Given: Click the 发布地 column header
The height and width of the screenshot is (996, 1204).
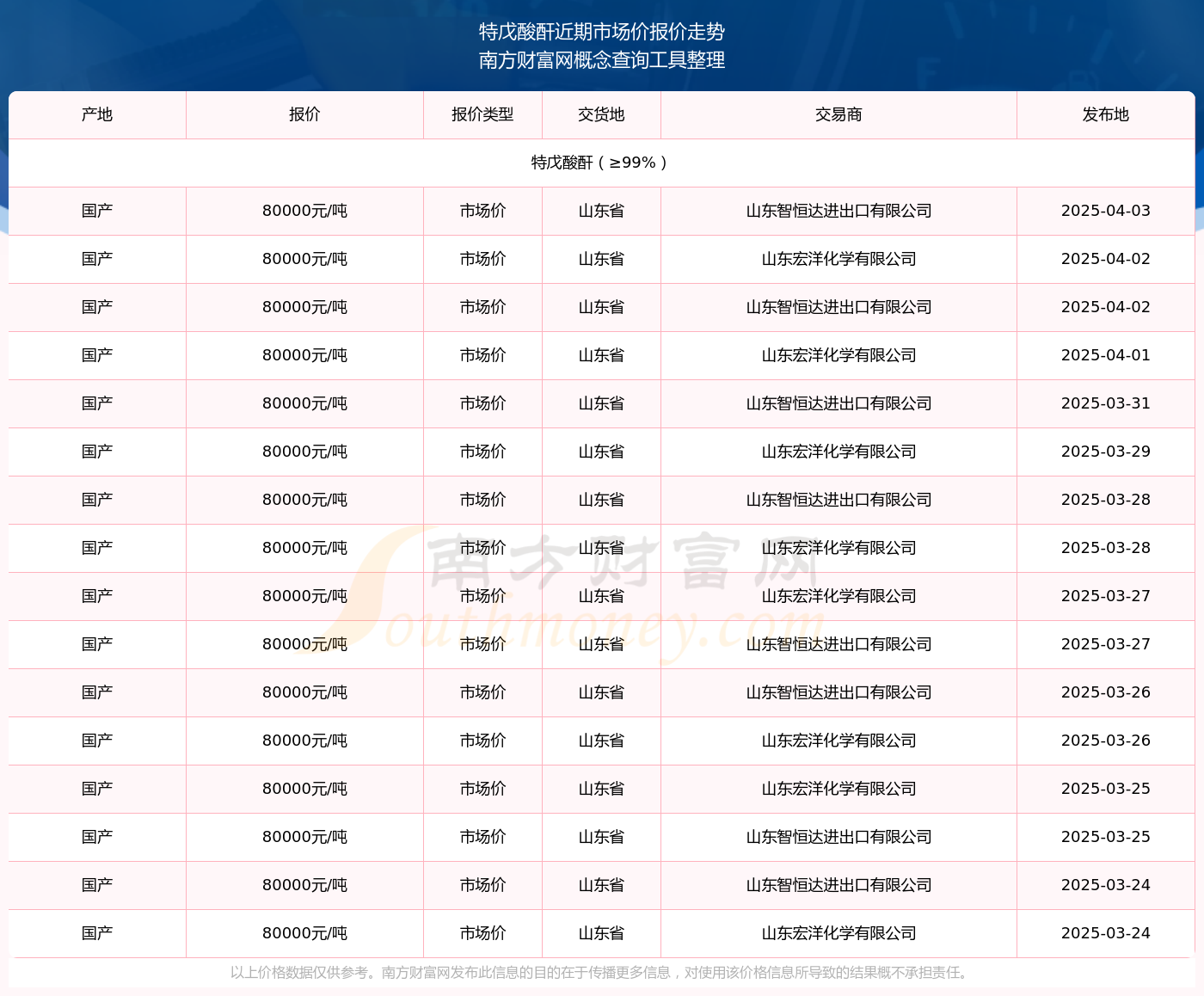Looking at the screenshot, I should (1105, 114).
